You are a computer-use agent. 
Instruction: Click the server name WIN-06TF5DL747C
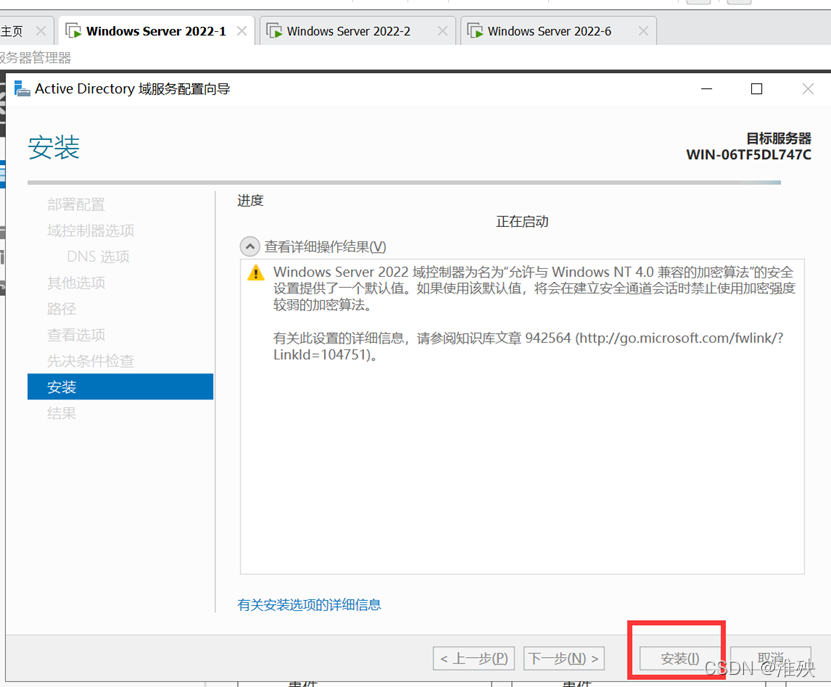tap(748, 155)
